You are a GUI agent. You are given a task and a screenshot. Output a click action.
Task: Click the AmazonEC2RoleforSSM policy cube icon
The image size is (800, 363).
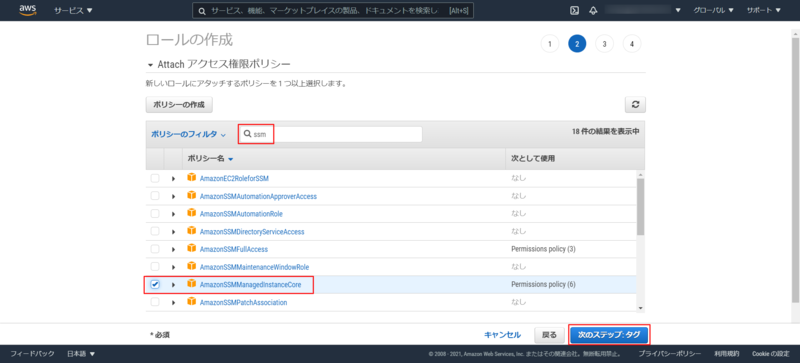192,178
